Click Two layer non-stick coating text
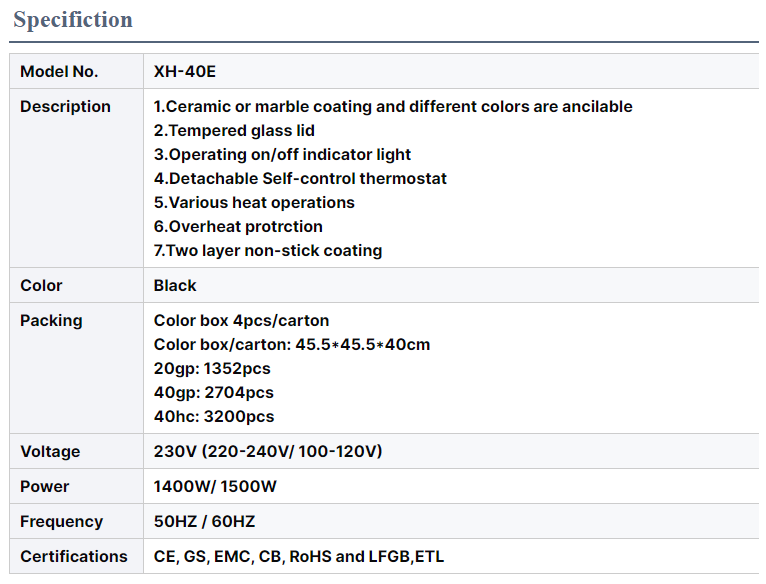Image resolution: width=766 pixels, height=584 pixels. pos(268,251)
